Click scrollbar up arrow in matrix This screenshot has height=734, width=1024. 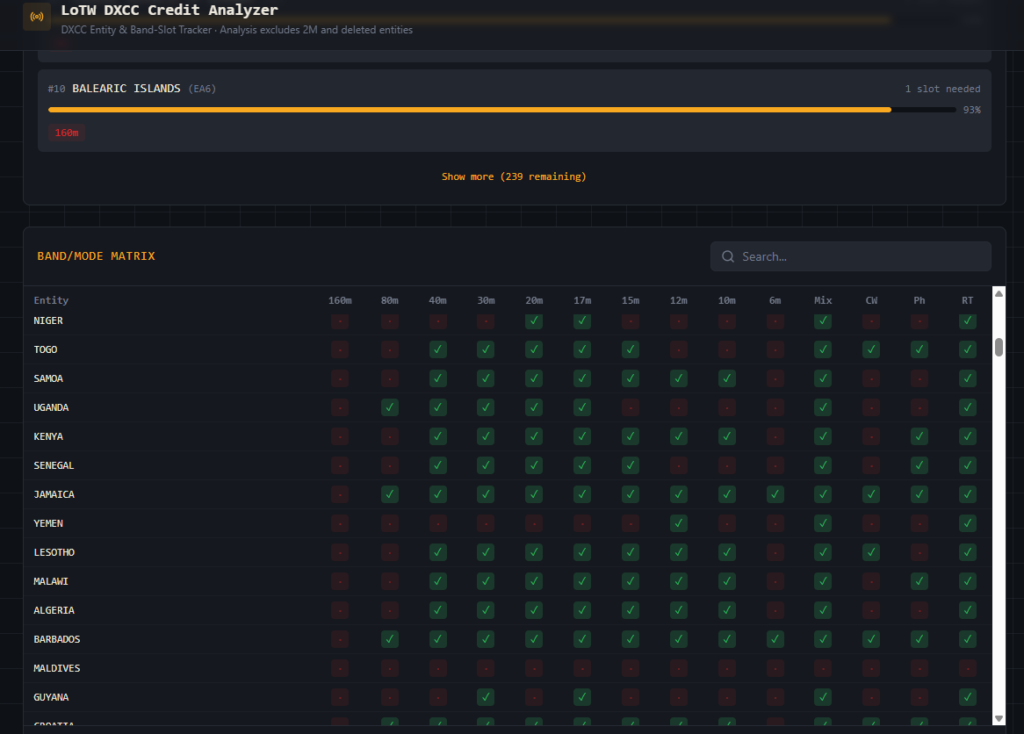click(x=998, y=294)
